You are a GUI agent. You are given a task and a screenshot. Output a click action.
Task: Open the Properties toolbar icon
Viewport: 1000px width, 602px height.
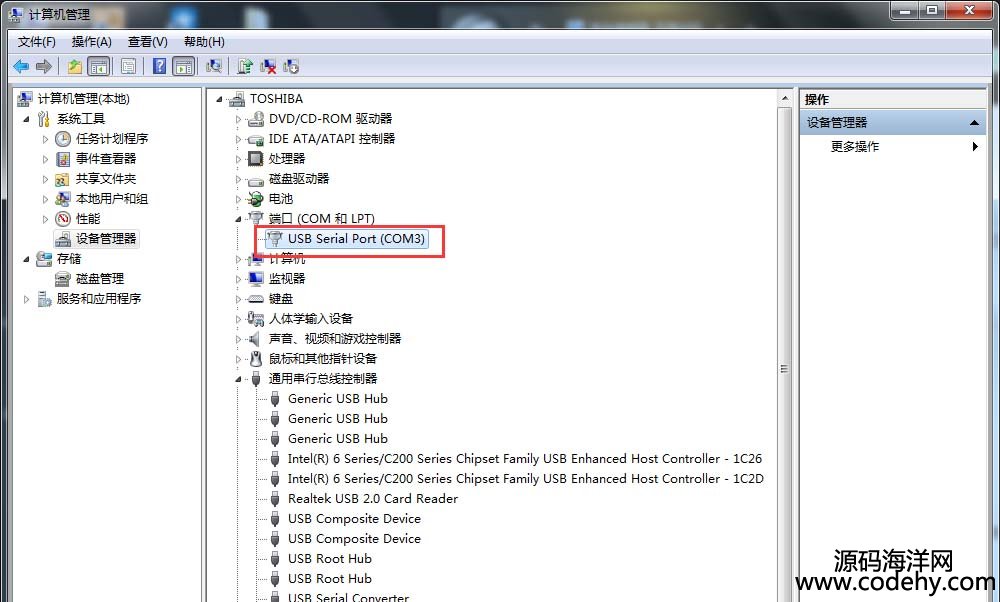[x=128, y=66]
